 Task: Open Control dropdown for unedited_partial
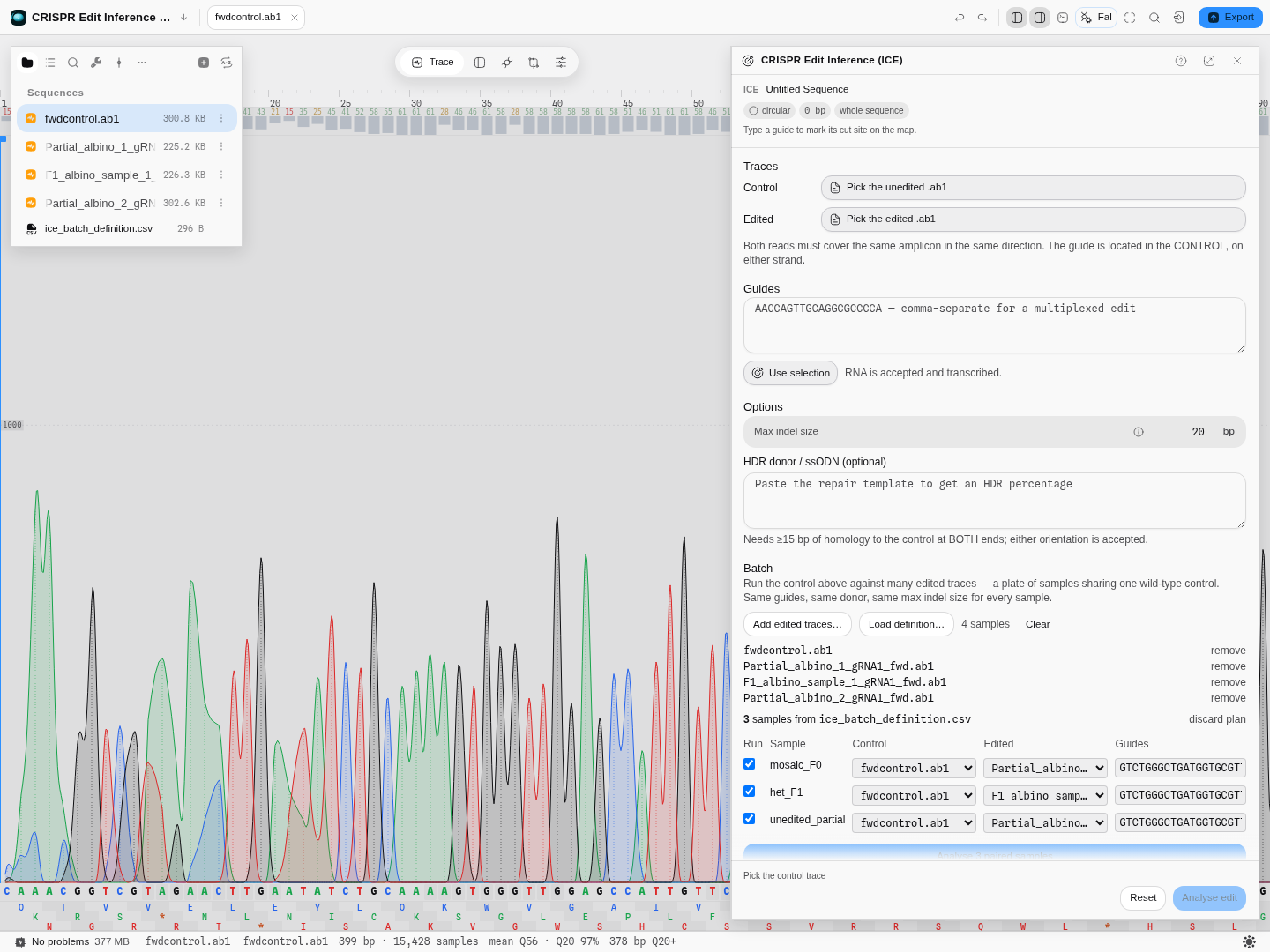(914, 823)
